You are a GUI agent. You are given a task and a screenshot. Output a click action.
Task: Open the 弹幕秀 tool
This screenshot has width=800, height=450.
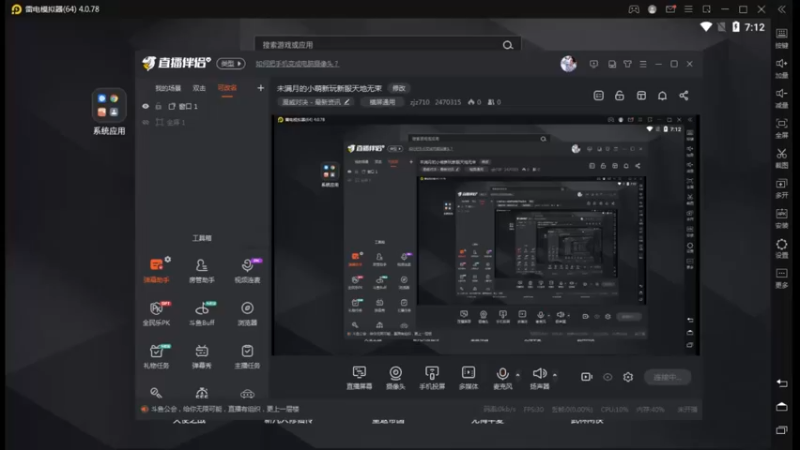pyautogui.click(x=202, y=356)
